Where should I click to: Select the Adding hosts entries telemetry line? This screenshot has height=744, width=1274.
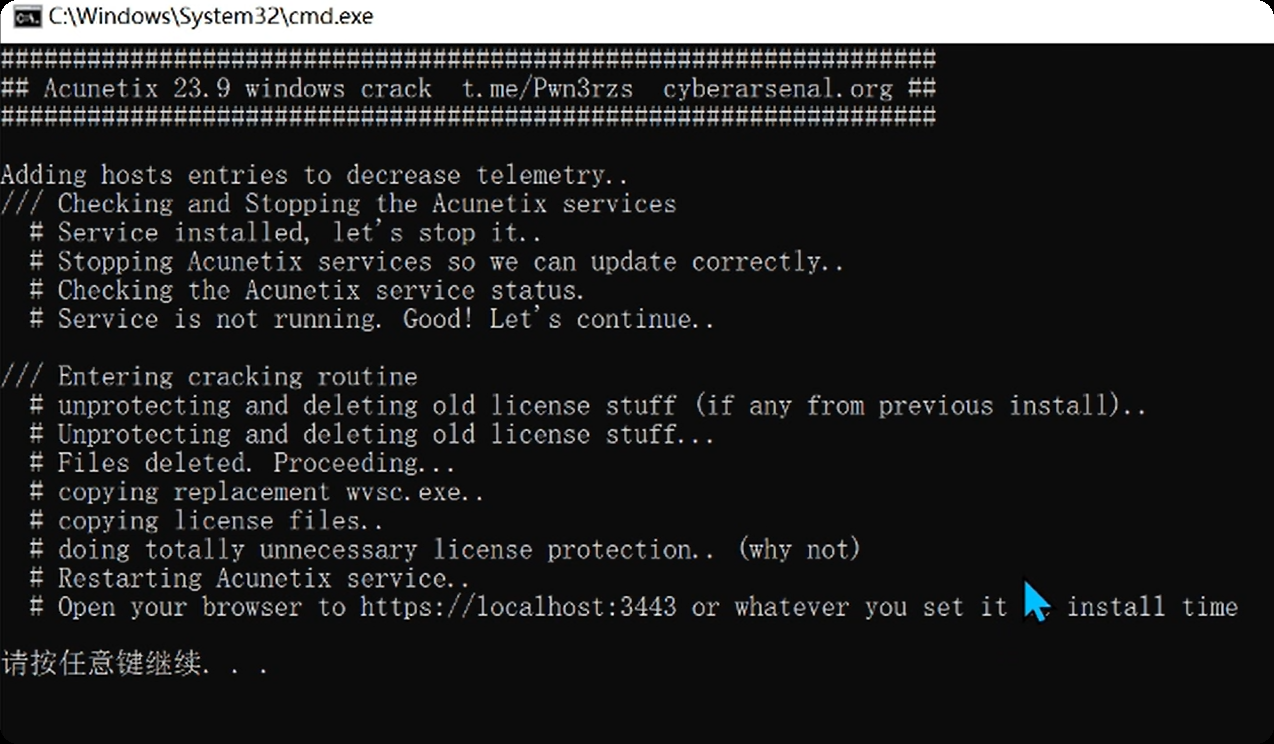coord(314,174)
